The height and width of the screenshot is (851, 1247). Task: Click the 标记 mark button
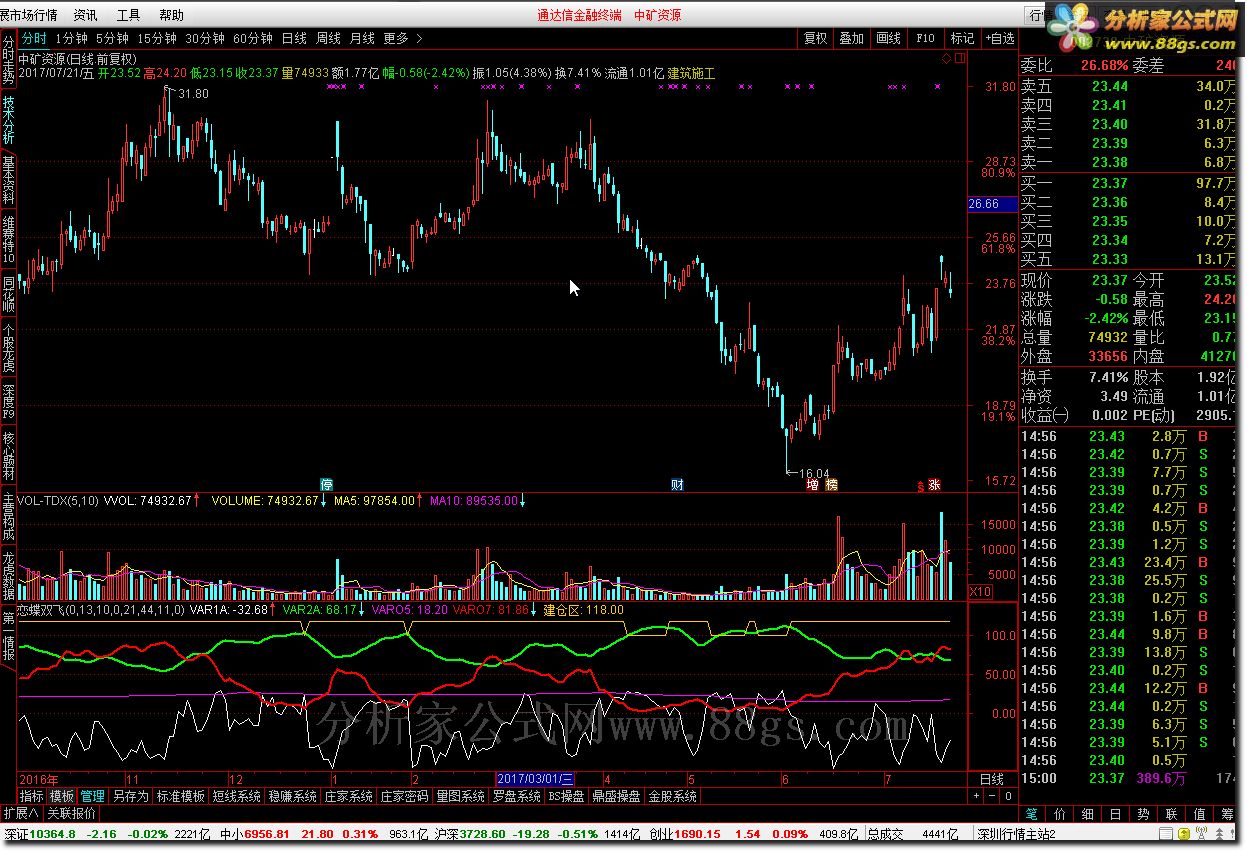click(962, 39)
